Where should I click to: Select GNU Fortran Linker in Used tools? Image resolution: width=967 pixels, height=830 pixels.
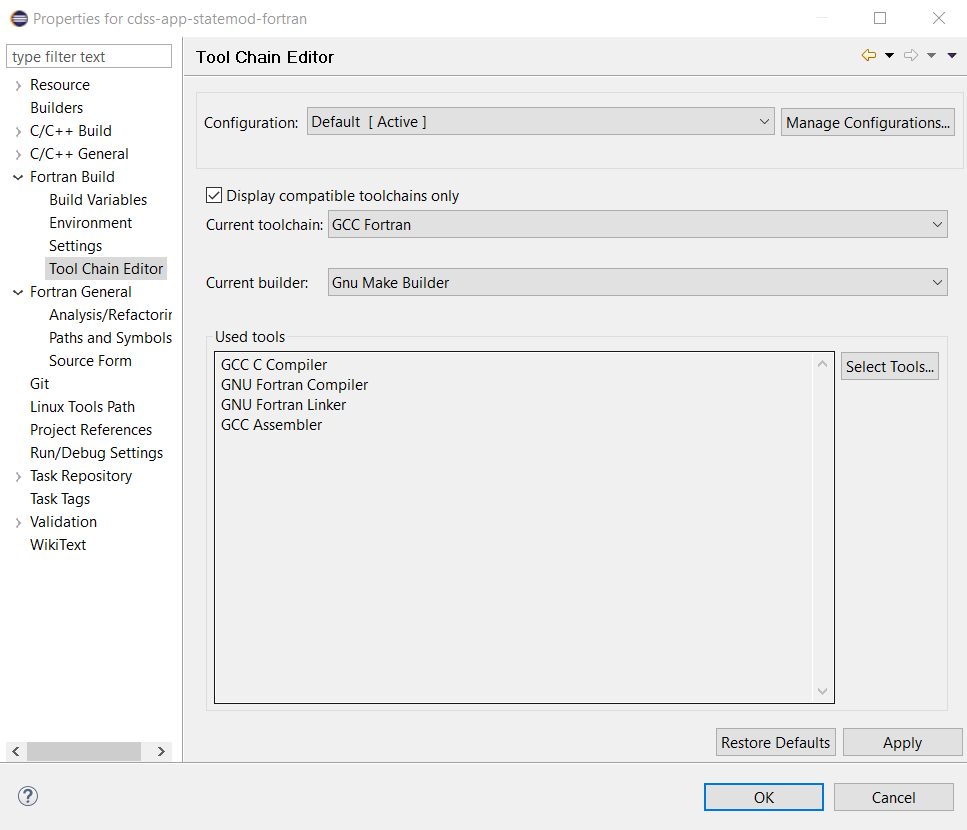pos(283,405)
